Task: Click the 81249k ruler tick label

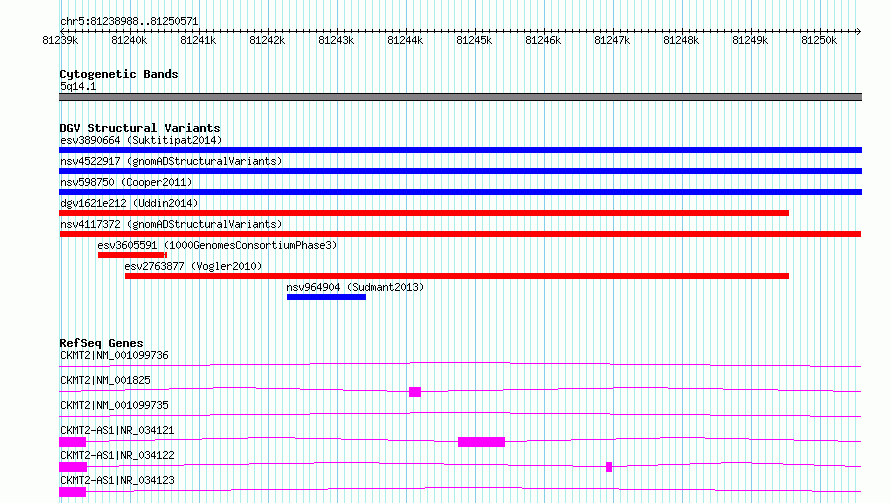Action: (750, 40)
